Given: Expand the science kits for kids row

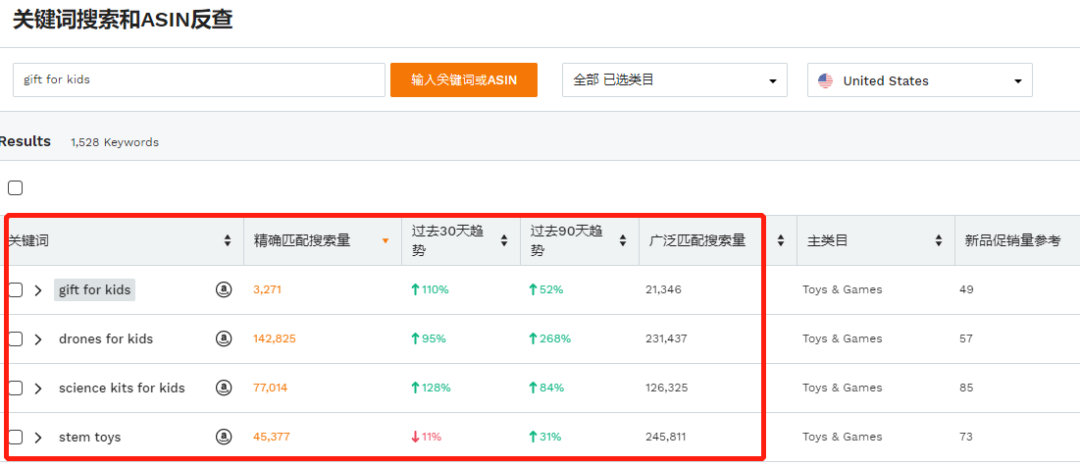Looking at the screenshot, I should (38, 388).
